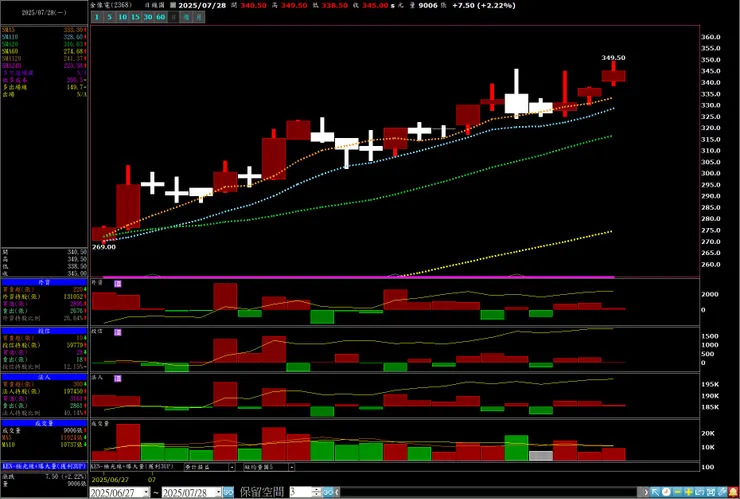Open the first dropdown beside KEN strategy label
Viewport: 740px width, 499px height.
[x=232, y=467]
